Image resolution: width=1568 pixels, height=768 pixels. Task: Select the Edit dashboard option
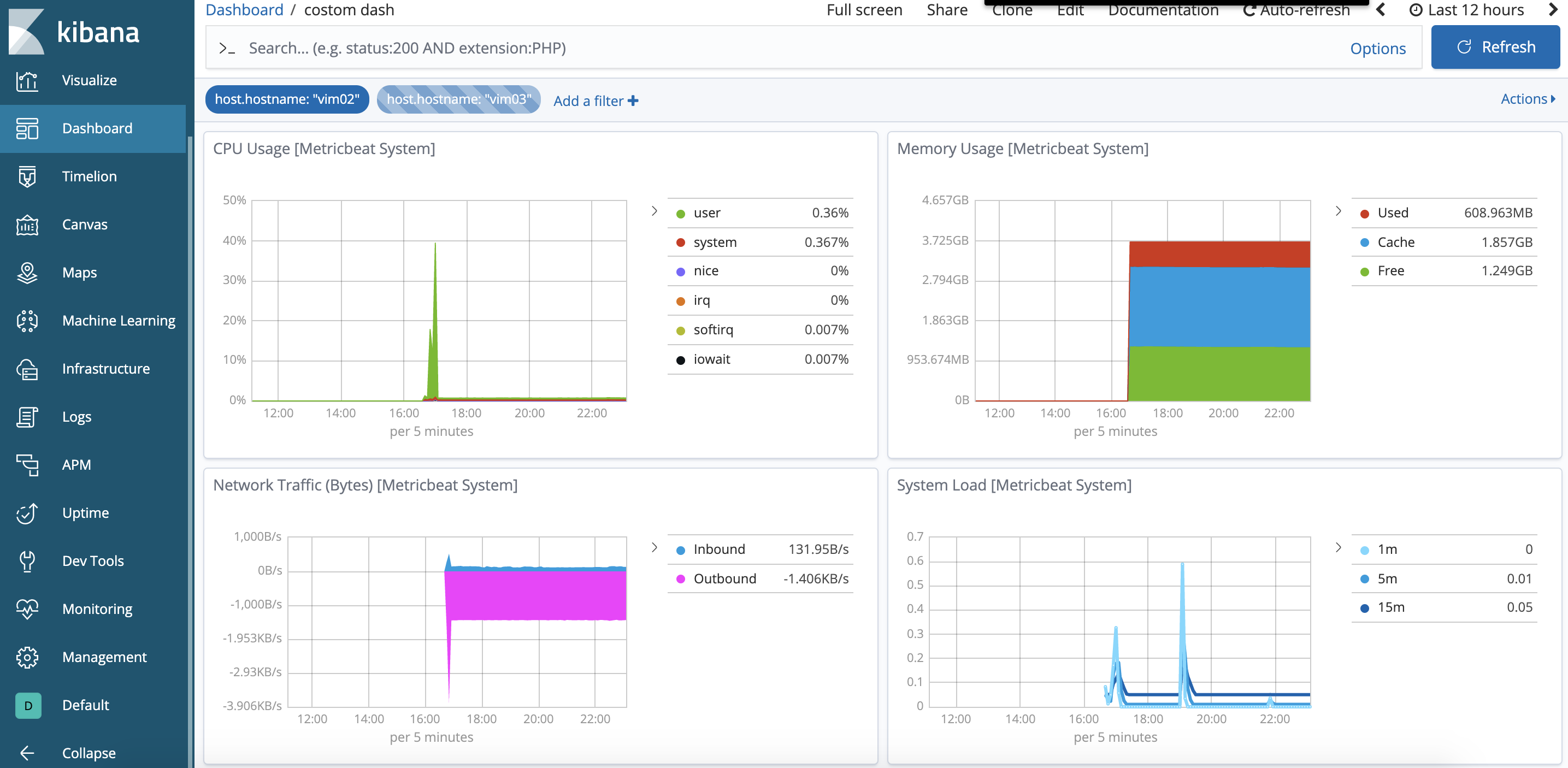[1072, 11]
